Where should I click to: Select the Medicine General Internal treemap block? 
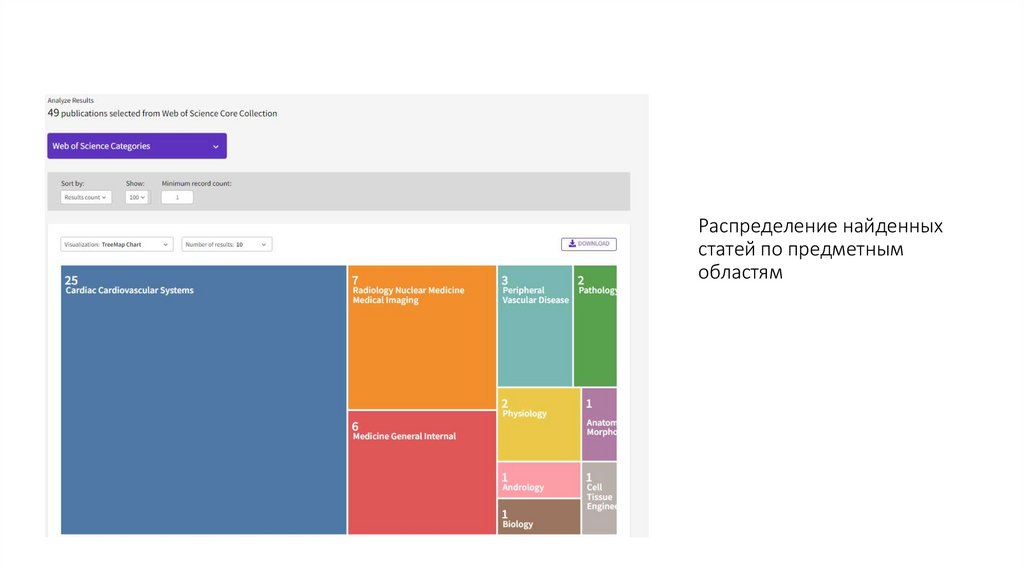(422, 473)
